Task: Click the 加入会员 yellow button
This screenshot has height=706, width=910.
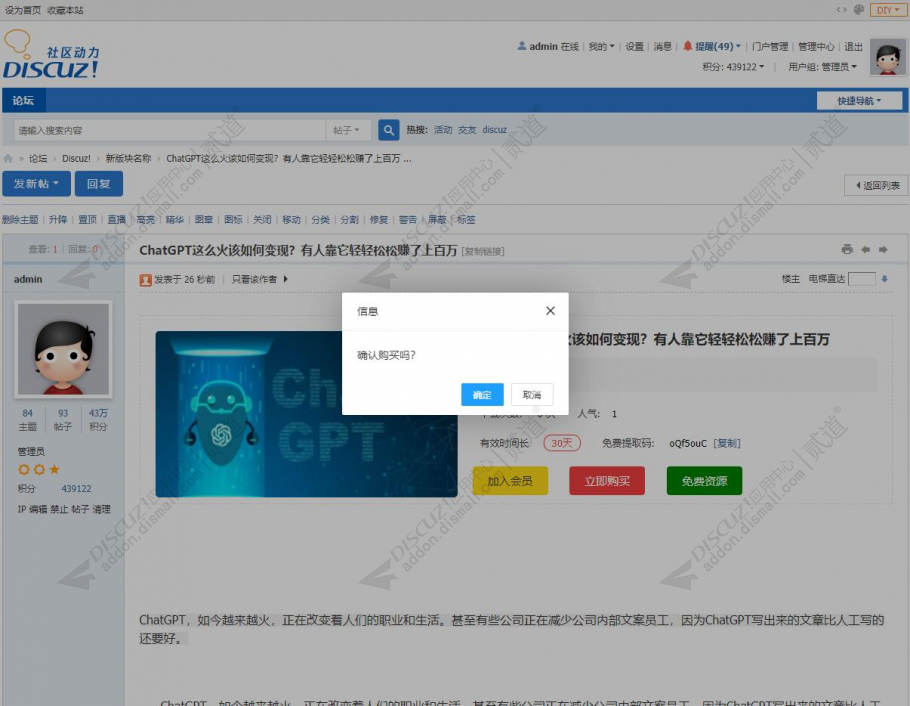Action: click(510, 481)
